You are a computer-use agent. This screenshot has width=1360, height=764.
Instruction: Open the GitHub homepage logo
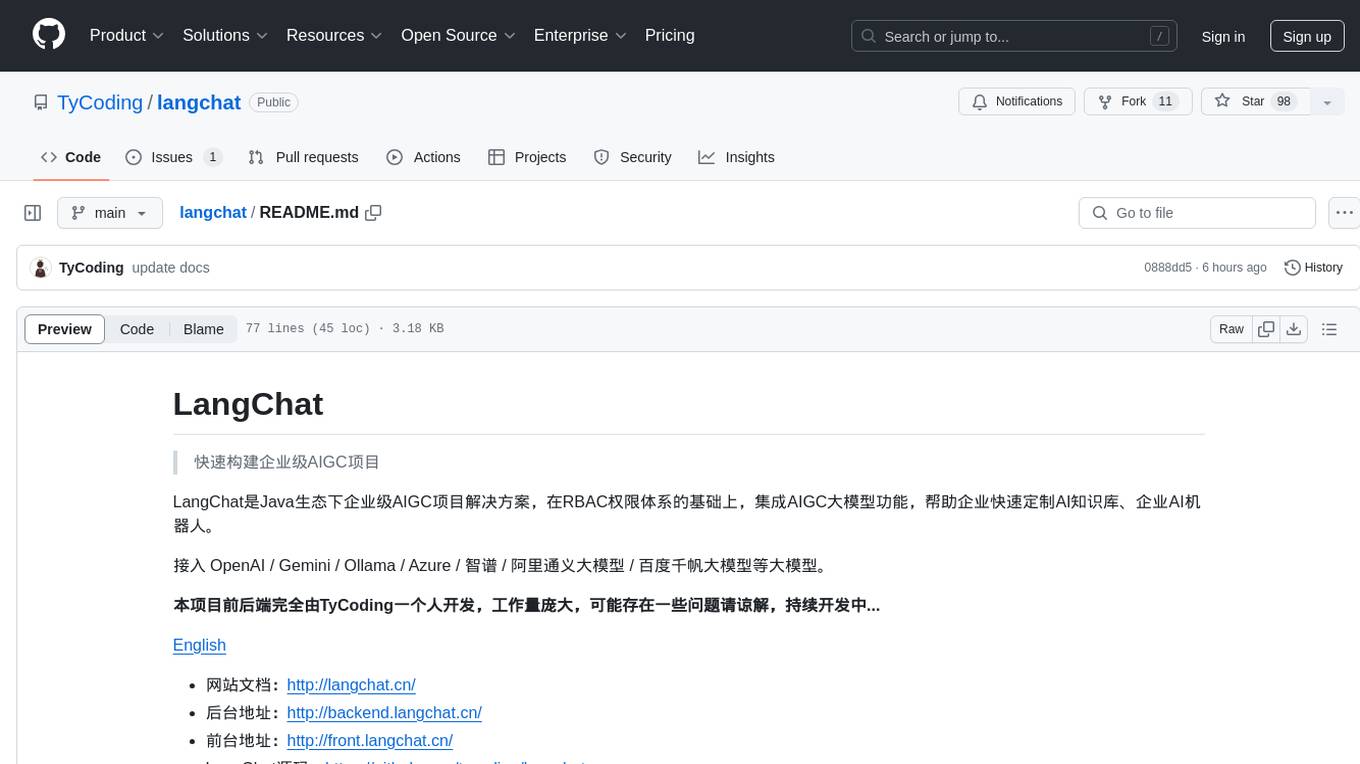pos(49,35)
